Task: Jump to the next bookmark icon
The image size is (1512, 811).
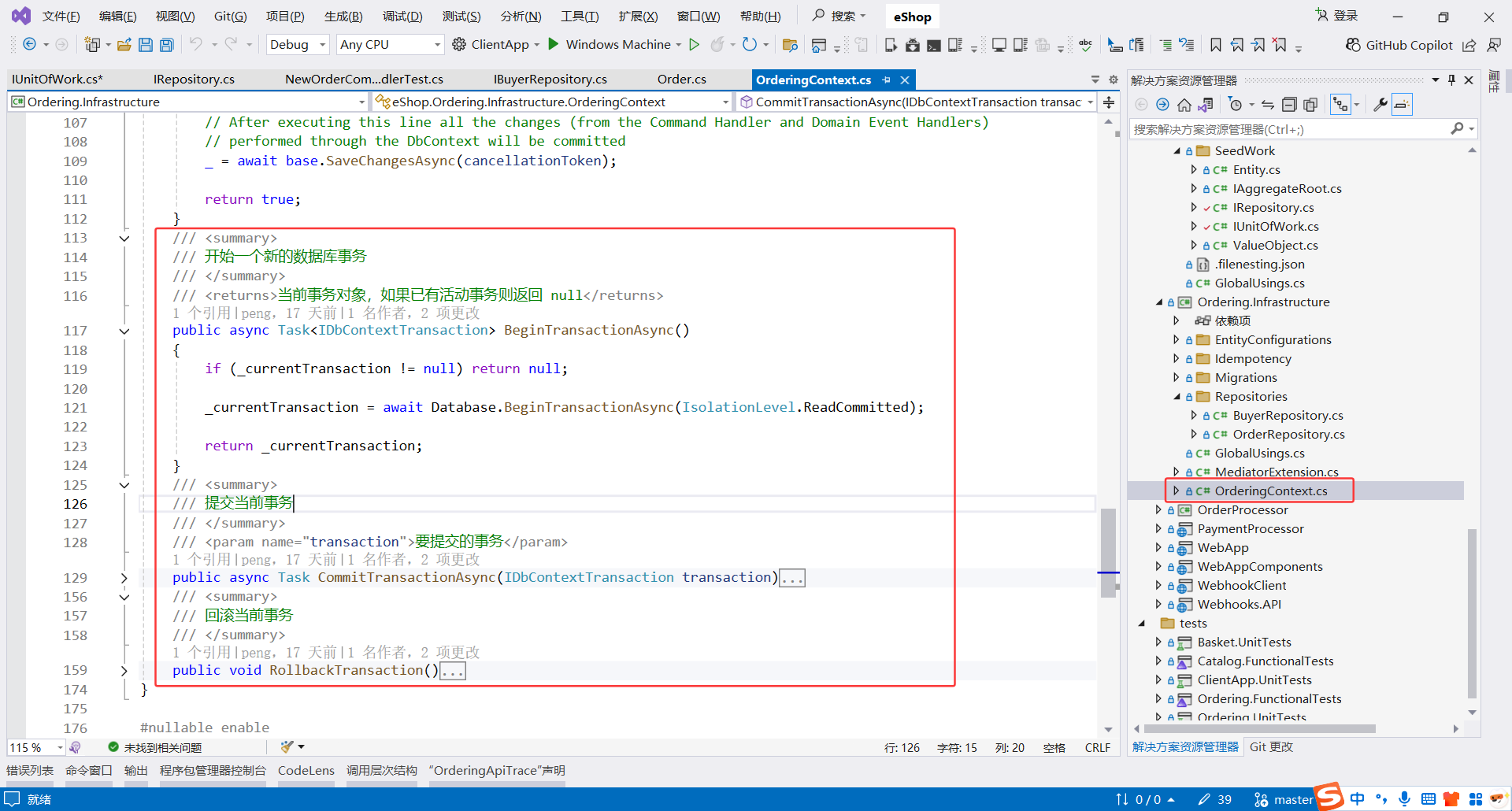Action: tap(1258, 45)
